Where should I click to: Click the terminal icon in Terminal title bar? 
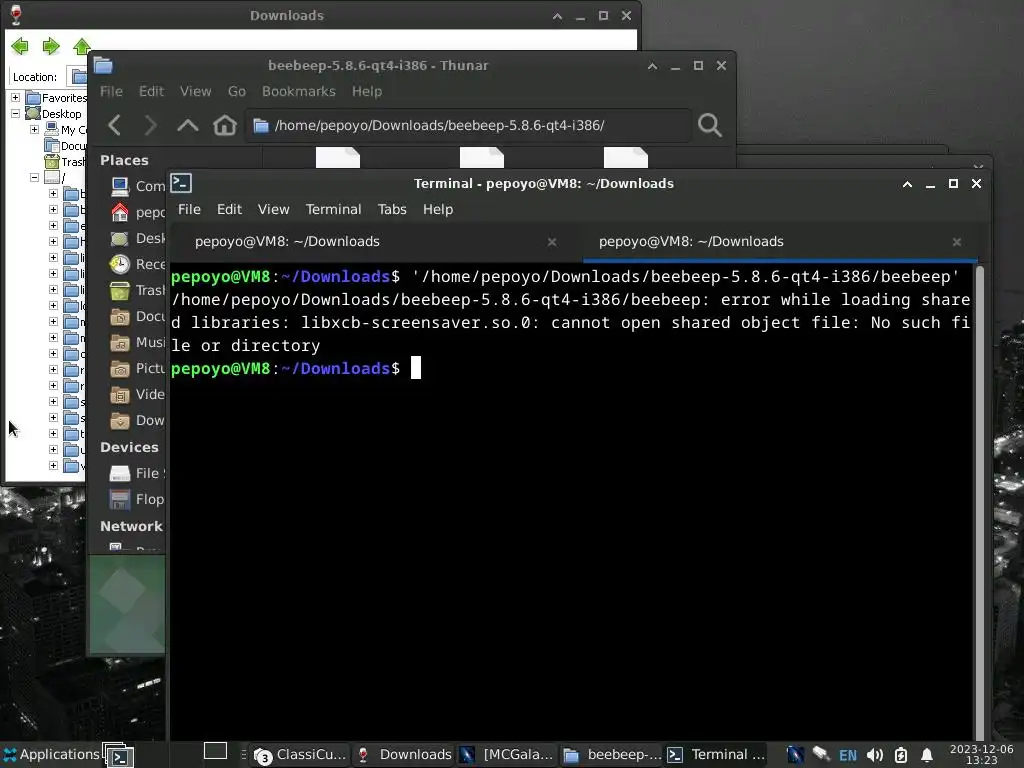coord(181,184)
